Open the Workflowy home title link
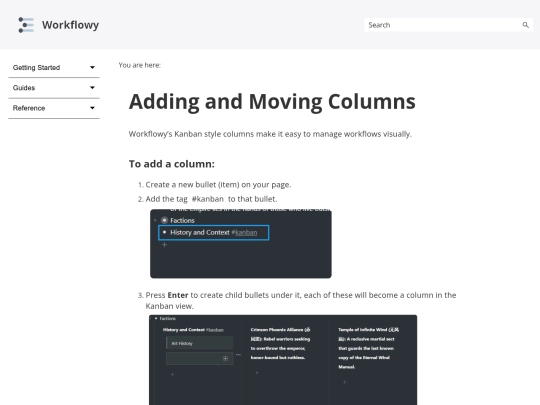The image size is (540, 405). (70, 25)
